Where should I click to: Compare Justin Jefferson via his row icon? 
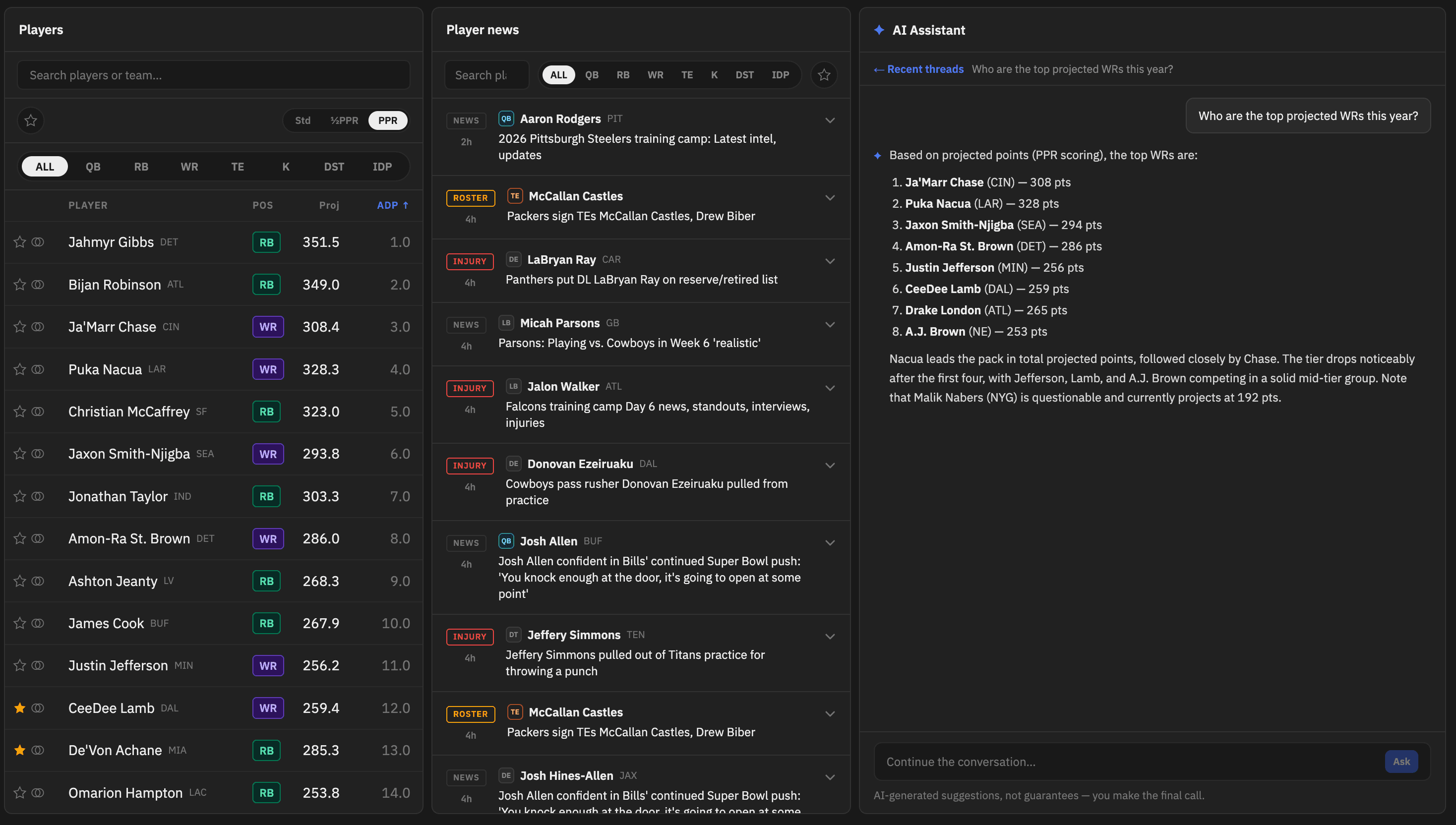(38, 665)
